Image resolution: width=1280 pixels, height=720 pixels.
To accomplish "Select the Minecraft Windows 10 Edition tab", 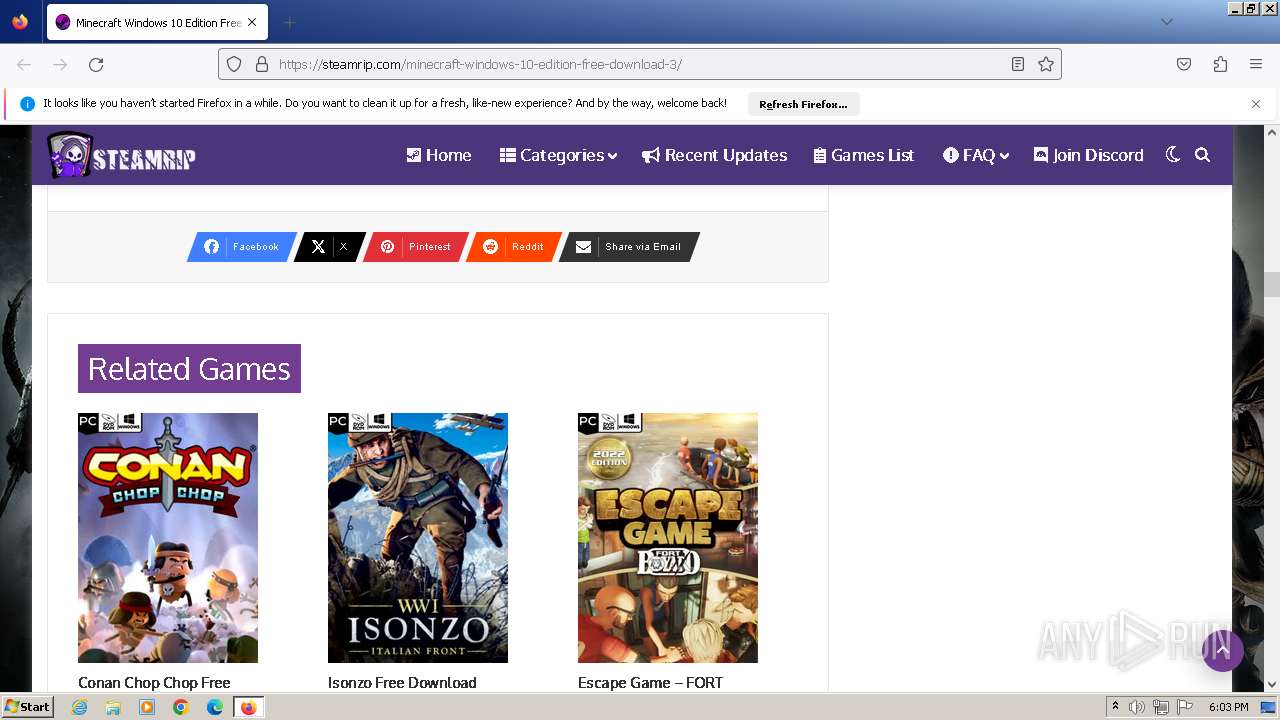I will pyautogui.click(x=157, y=22).
